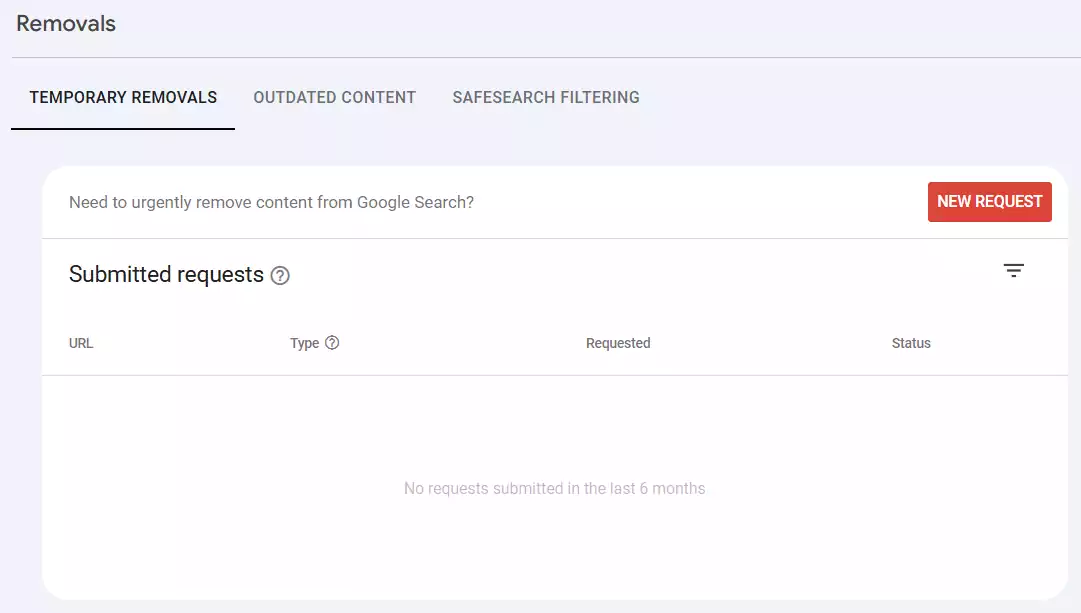The height and width of the screenshot is (613, 1081).
Task: Open the SafeSearch Filtering tab
Action: [545, 97]
